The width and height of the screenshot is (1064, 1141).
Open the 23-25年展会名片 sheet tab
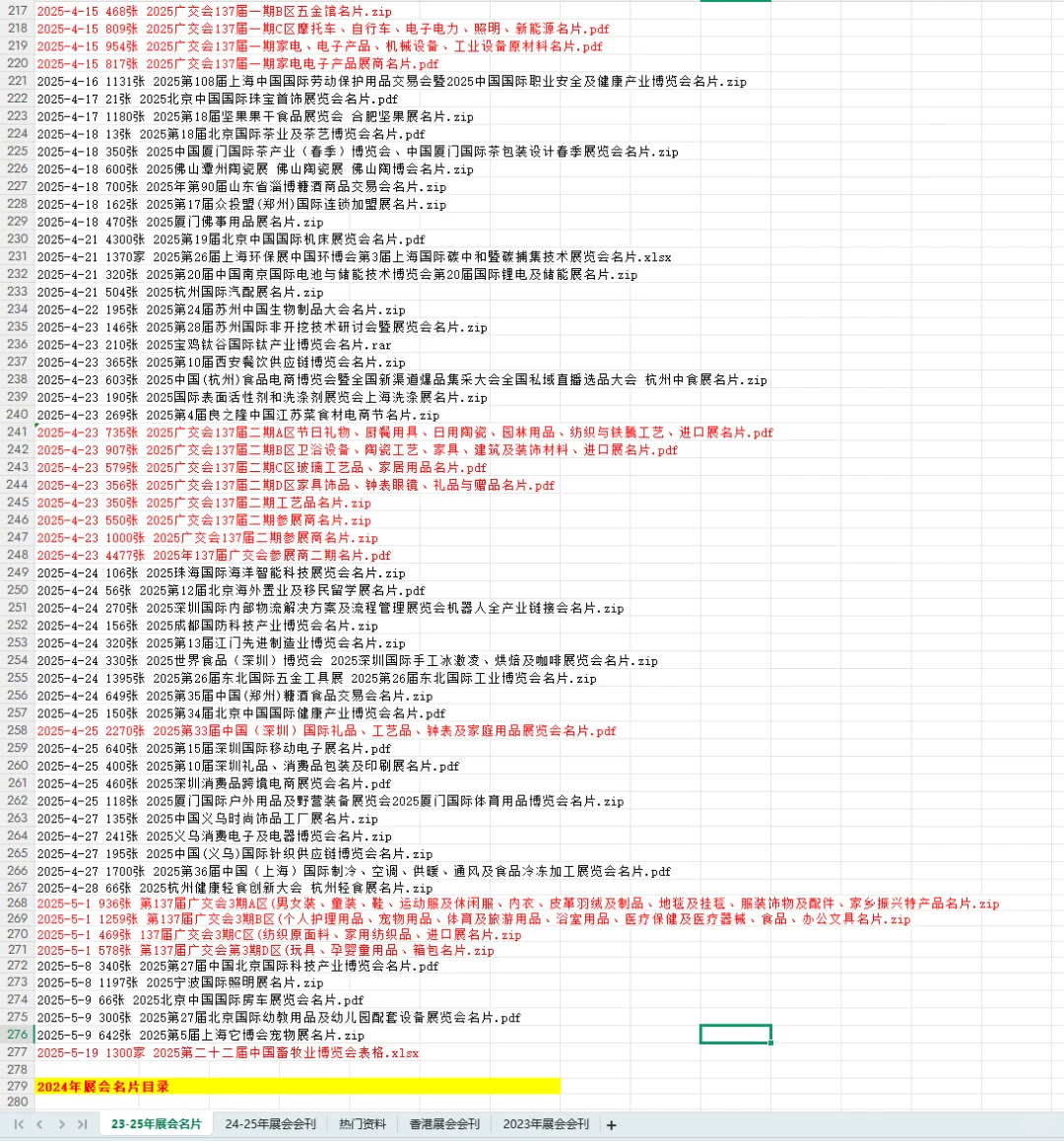coord(157,1124)
